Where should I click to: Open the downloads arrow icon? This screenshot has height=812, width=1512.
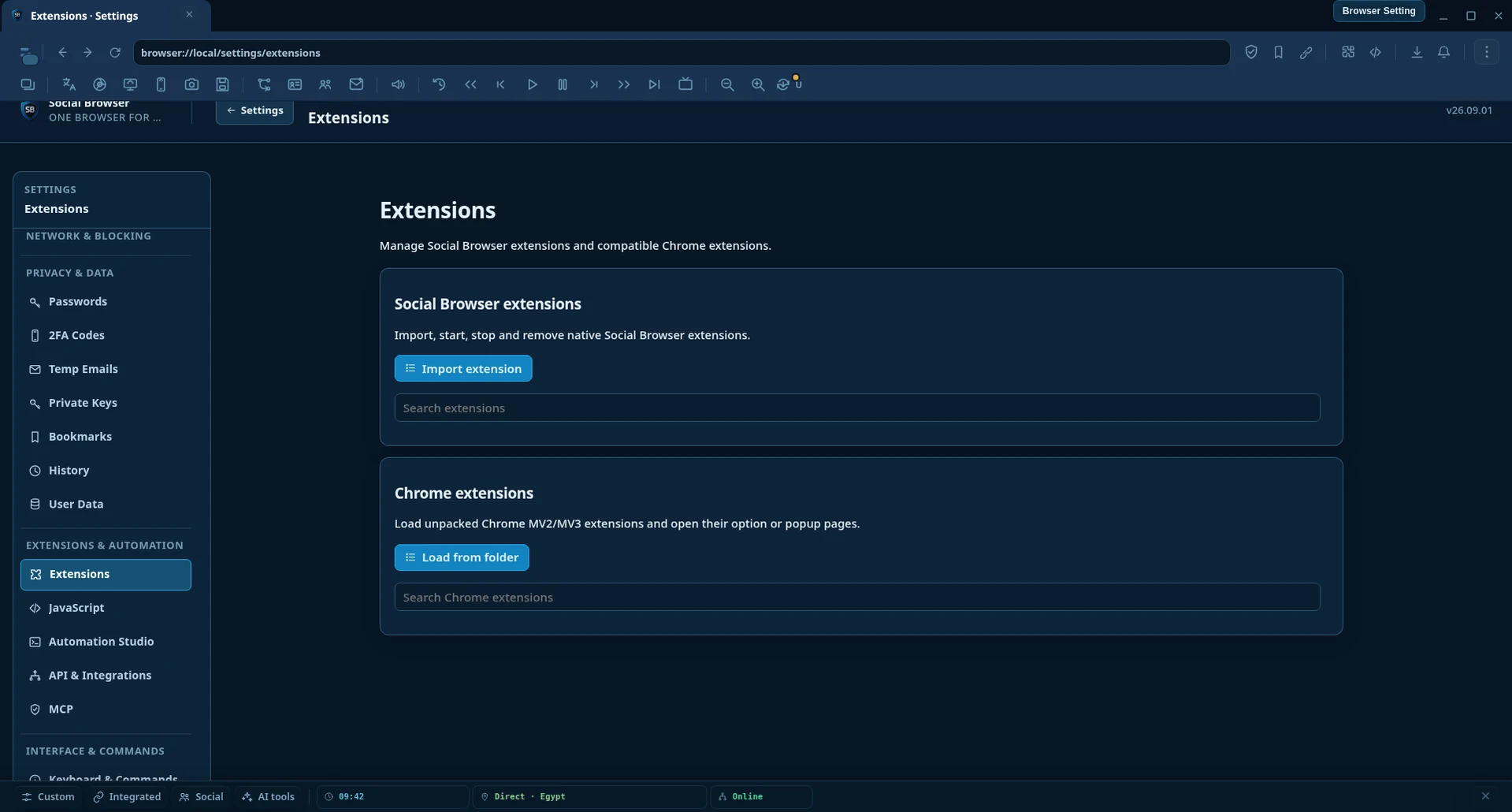tap(1417, 52)
